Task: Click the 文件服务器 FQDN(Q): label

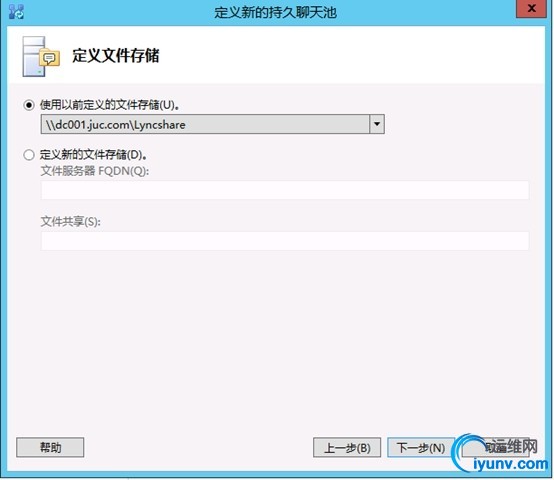Action: click(x=95, y=171)
